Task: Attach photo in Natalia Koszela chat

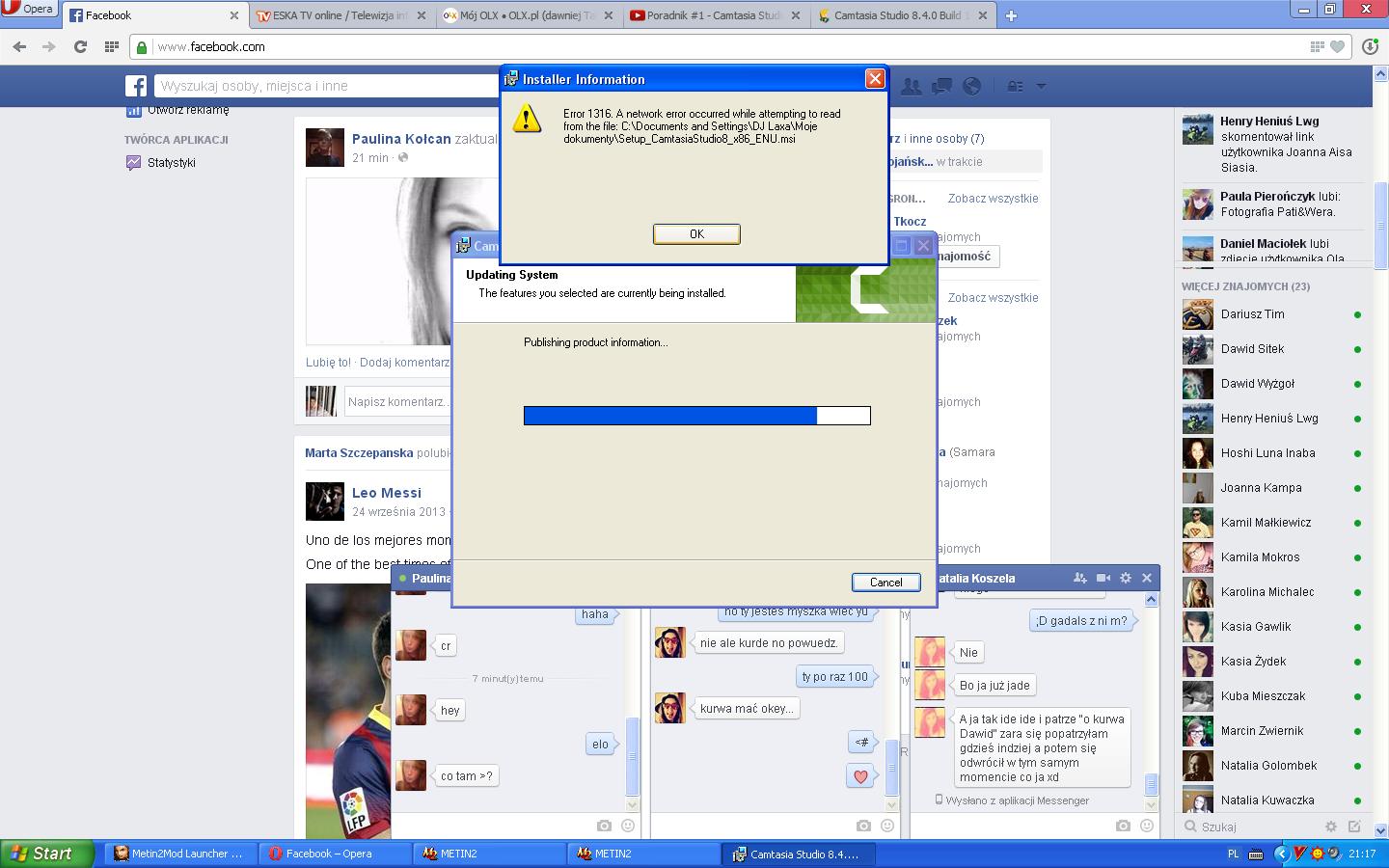Action: (1123, 826)
